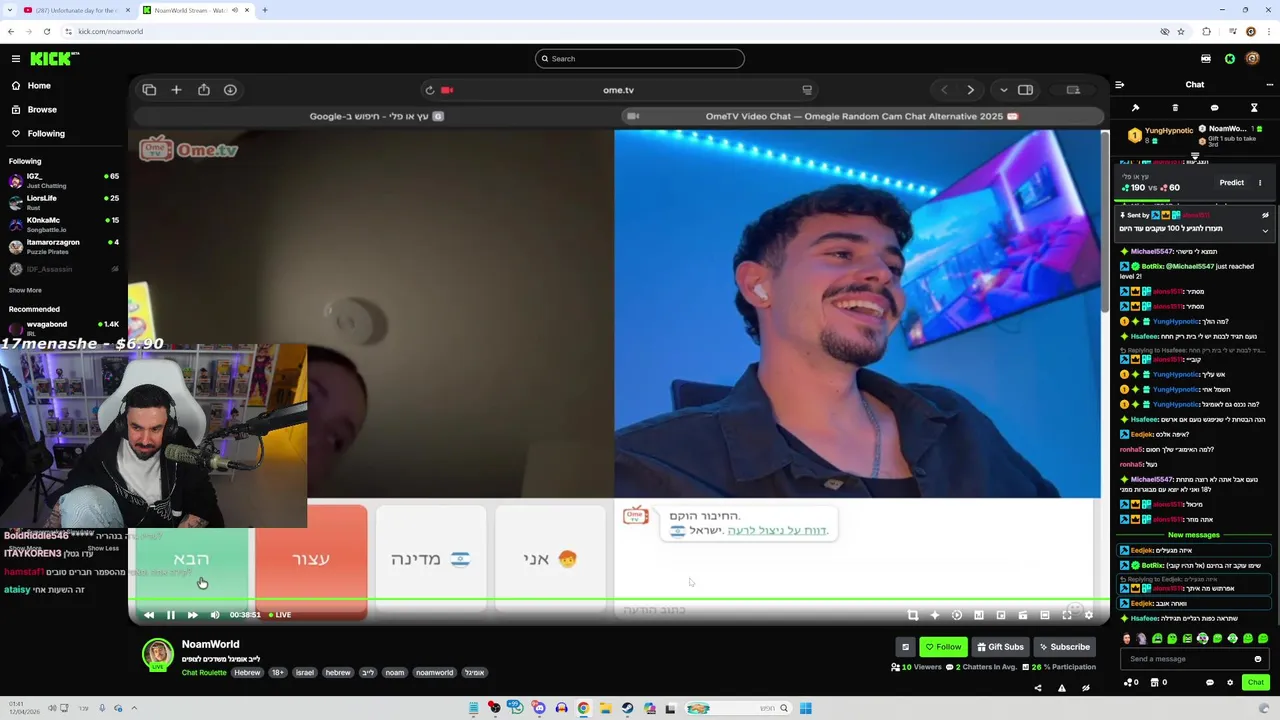Click the square icon button left of Follow
The width and height of the screenshot is (1280, 720).
click(905, 647)
